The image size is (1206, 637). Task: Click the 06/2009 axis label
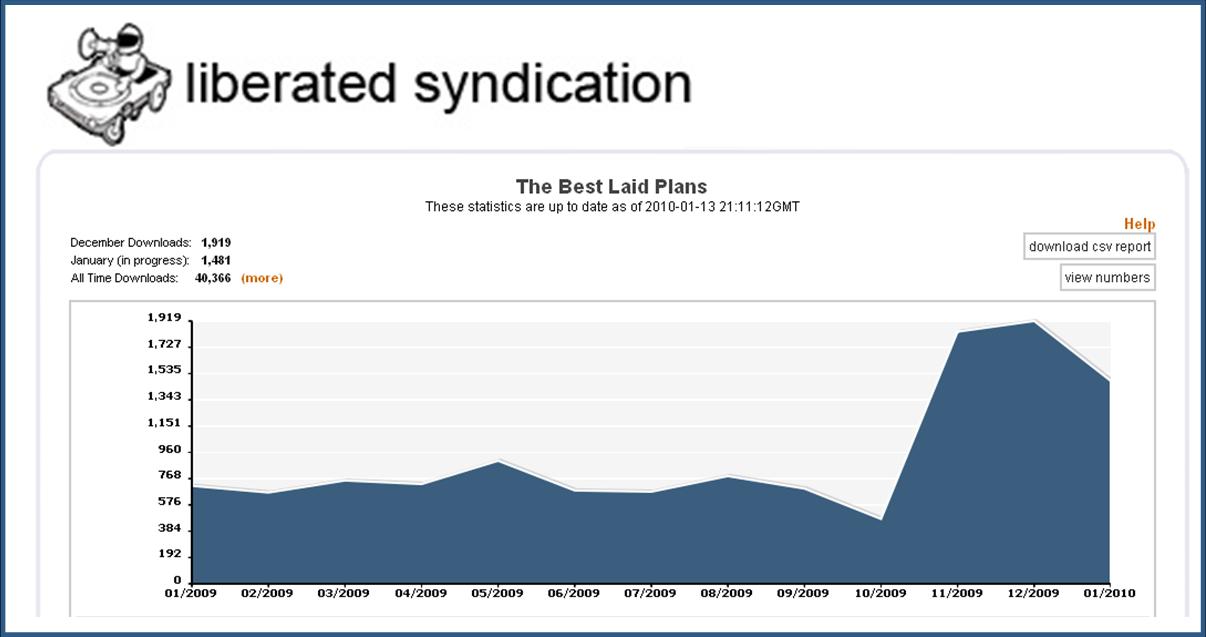[574, 593]
